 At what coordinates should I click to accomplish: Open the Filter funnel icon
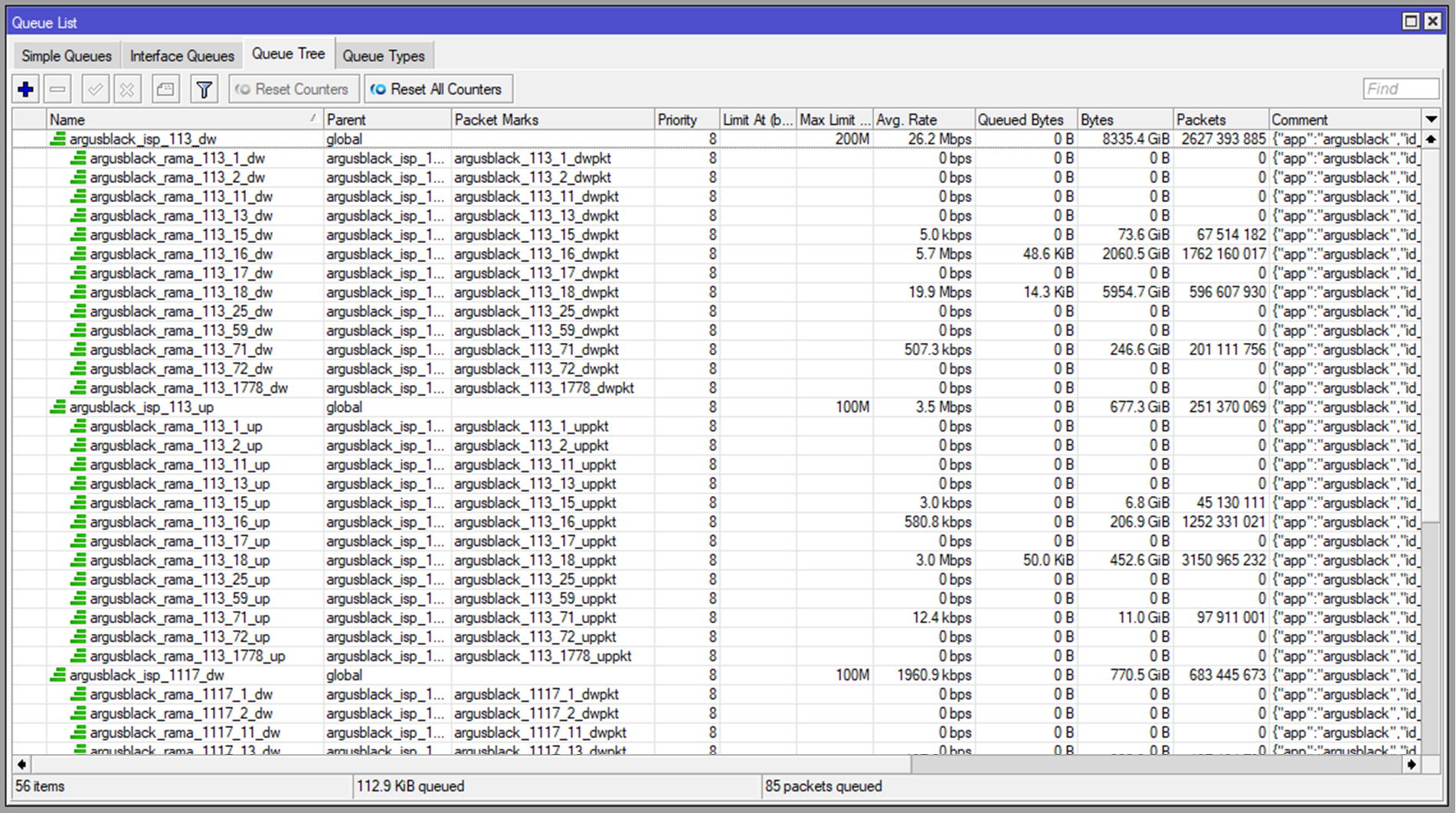point(204,90)
